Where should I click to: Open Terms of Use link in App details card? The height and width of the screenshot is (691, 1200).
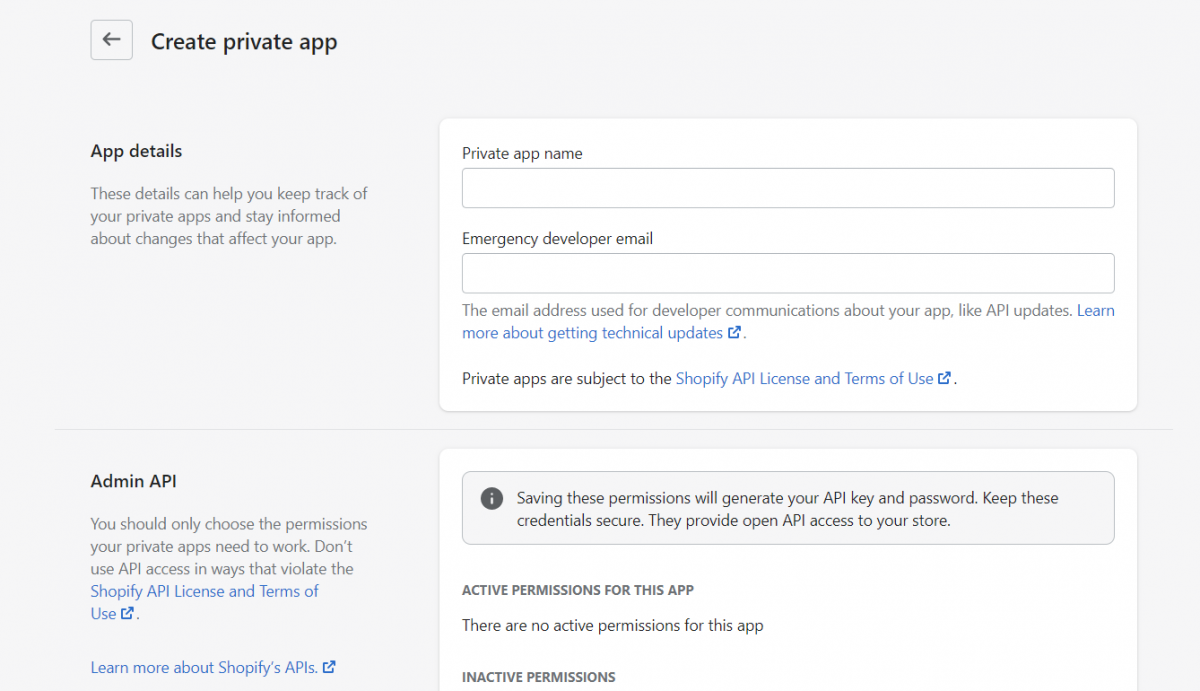(x=804, y=379)
